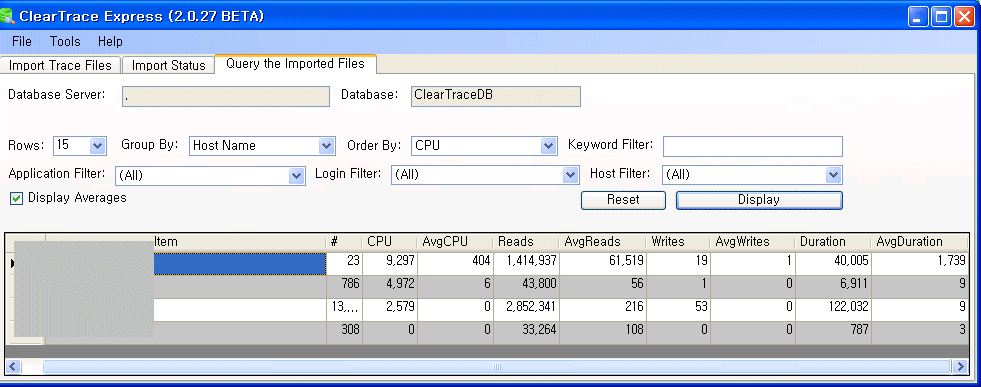Click the Writes cell 53

(x=678, y=309)
